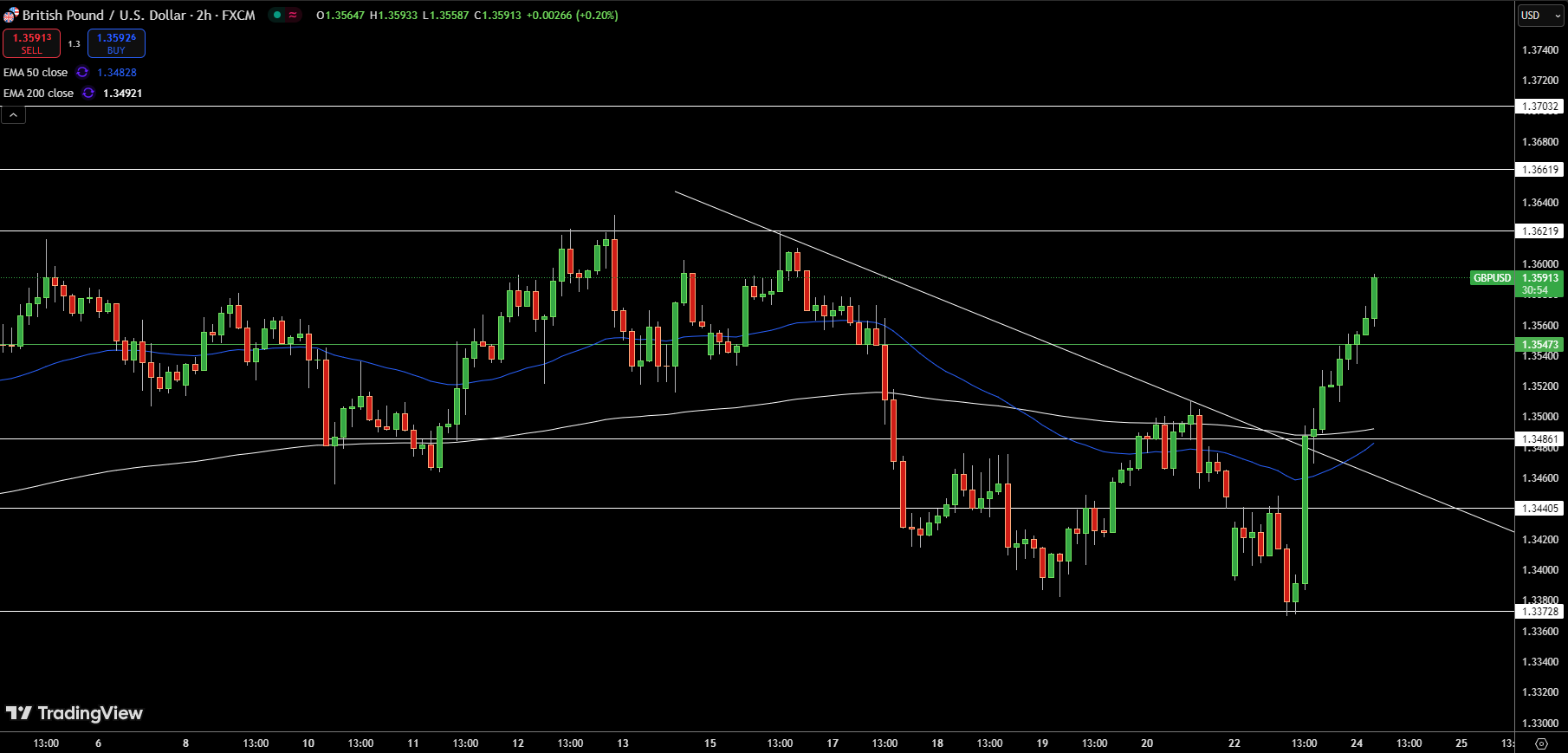The image size is (1568, 753).
Task: Click date 24 on the time axis
Action: [x=1357, y=743]
